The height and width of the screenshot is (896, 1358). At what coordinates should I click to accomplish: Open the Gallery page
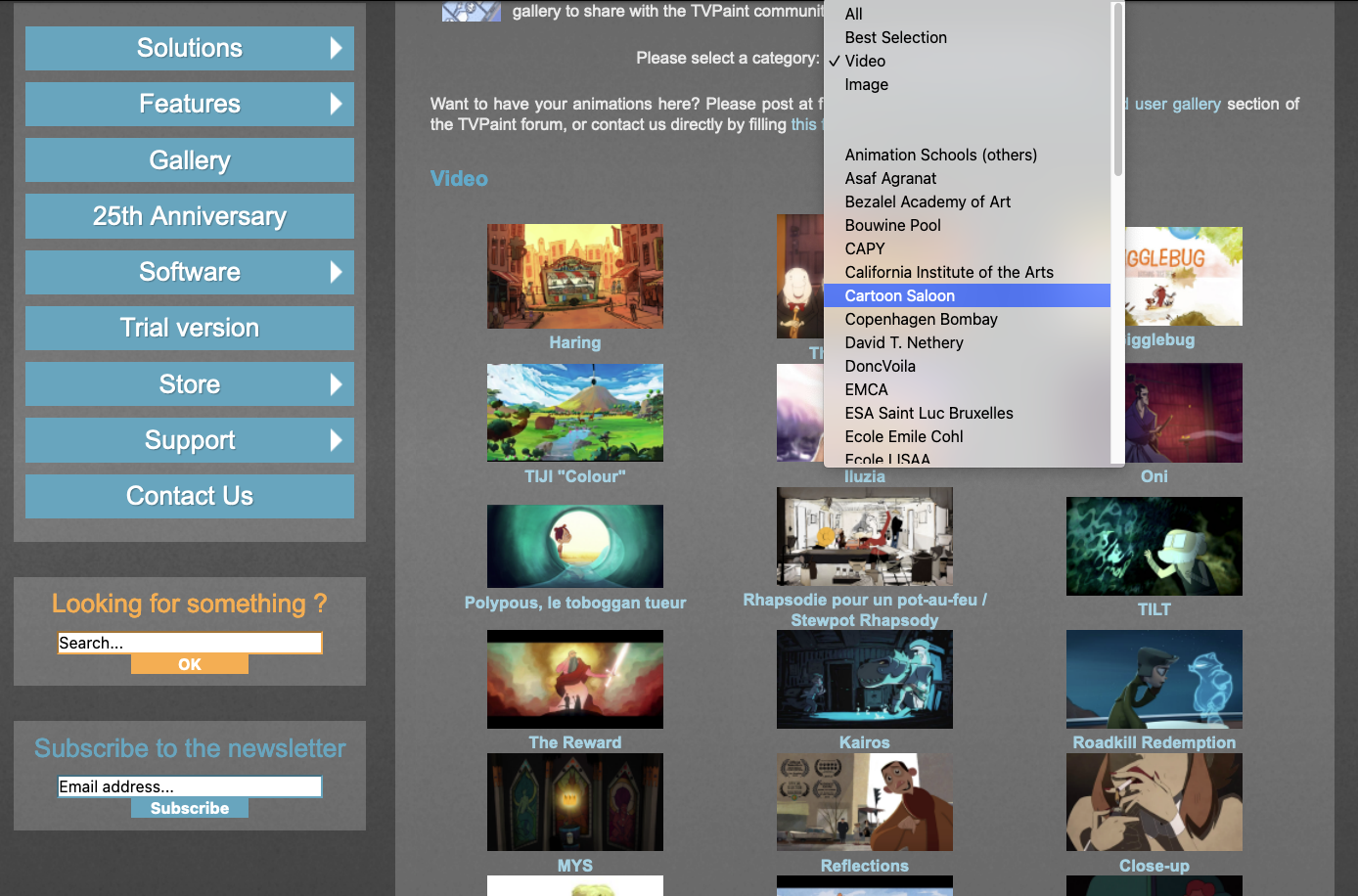click(190, 159)
